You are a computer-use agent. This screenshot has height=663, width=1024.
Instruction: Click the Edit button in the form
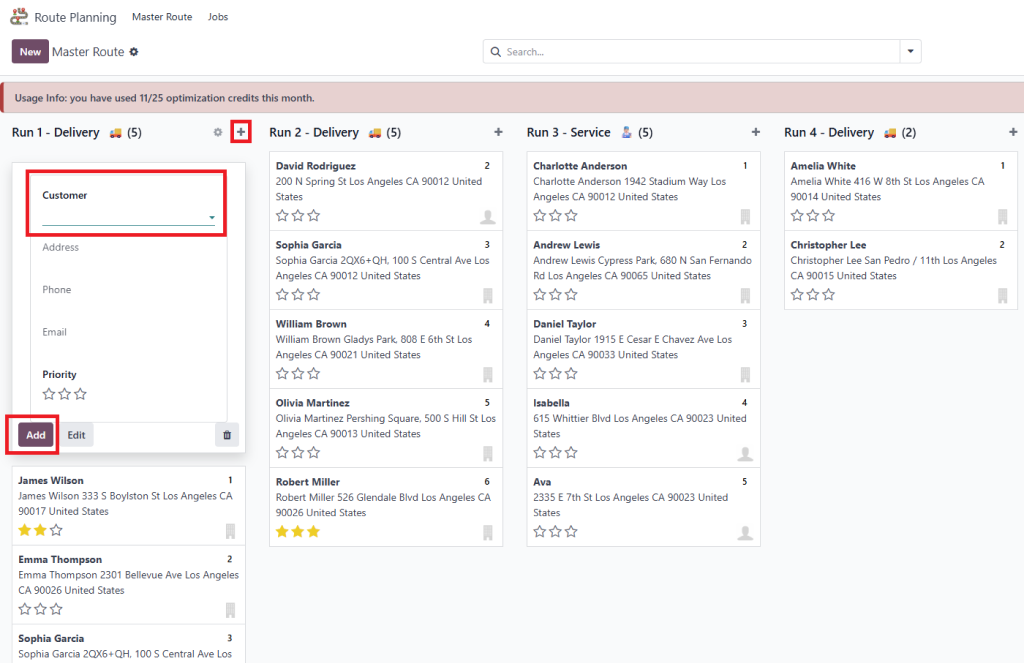[76, 435]
